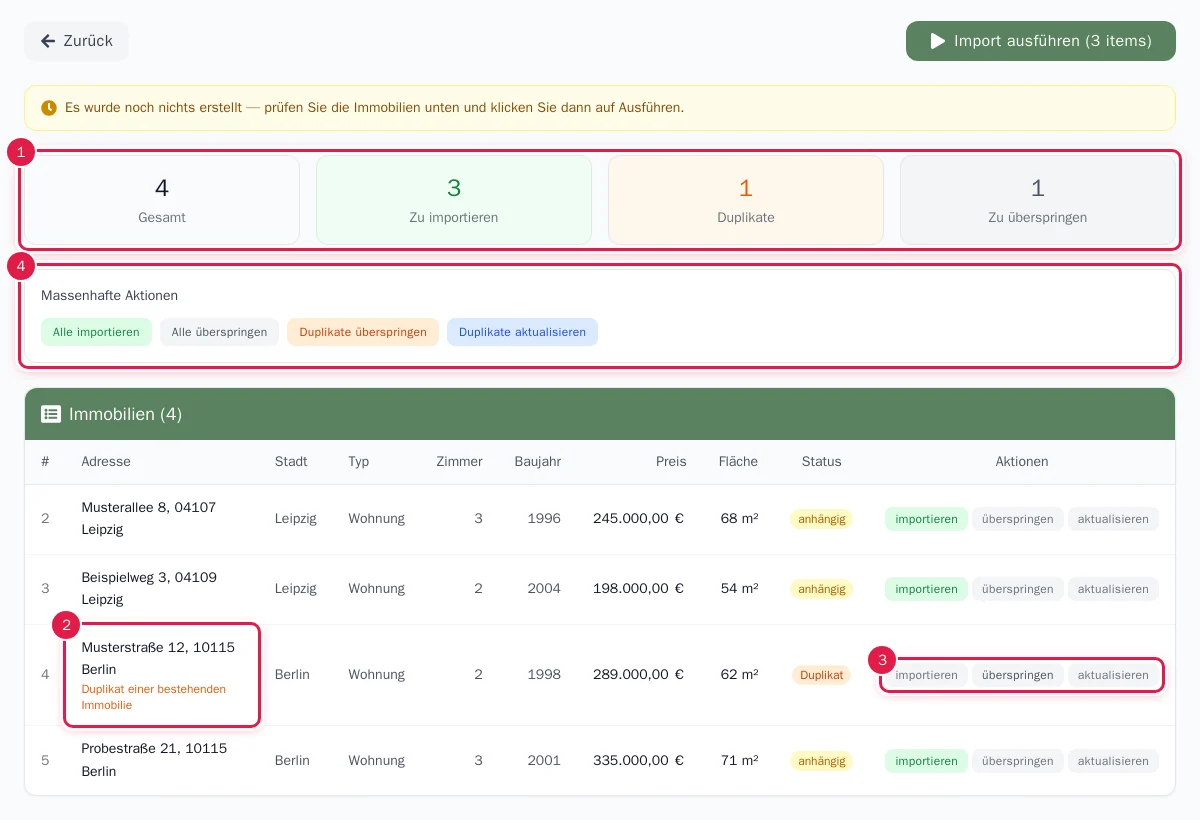
Task: Set Probestraße 21 row to aktualisieren
Action: pos(1113,761)
